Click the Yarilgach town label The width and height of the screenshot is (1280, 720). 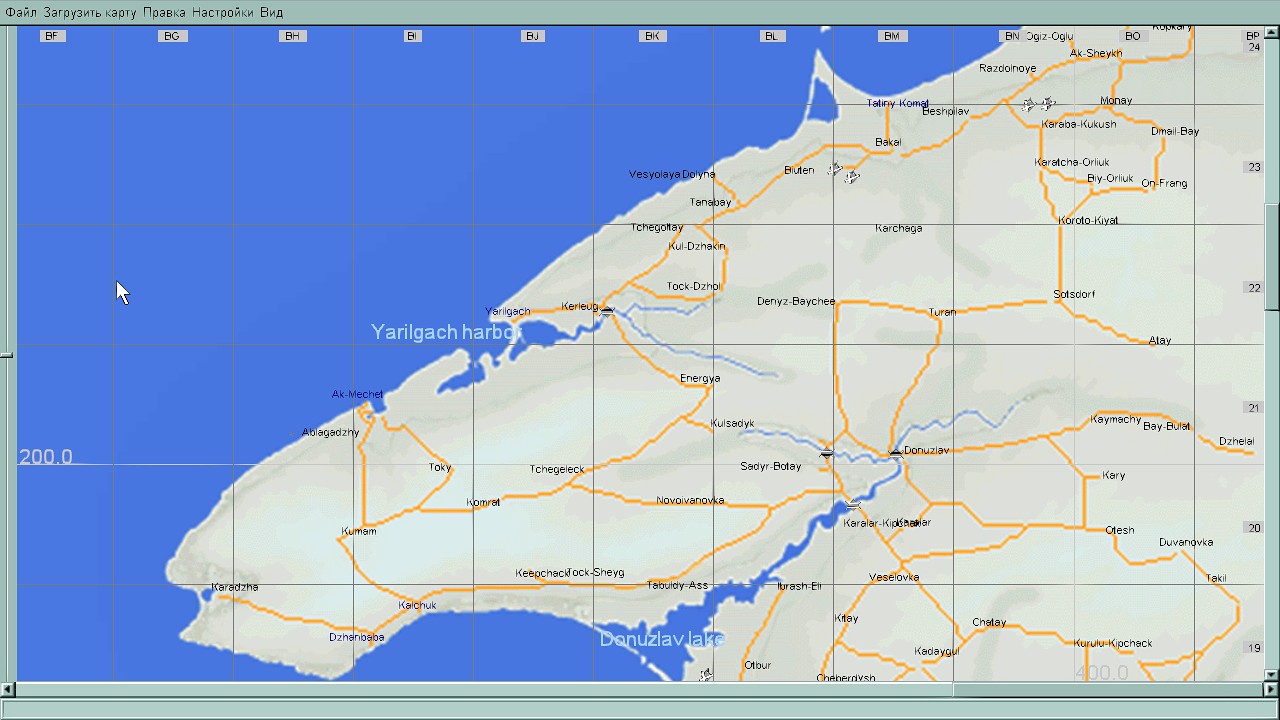click(507, 311)
